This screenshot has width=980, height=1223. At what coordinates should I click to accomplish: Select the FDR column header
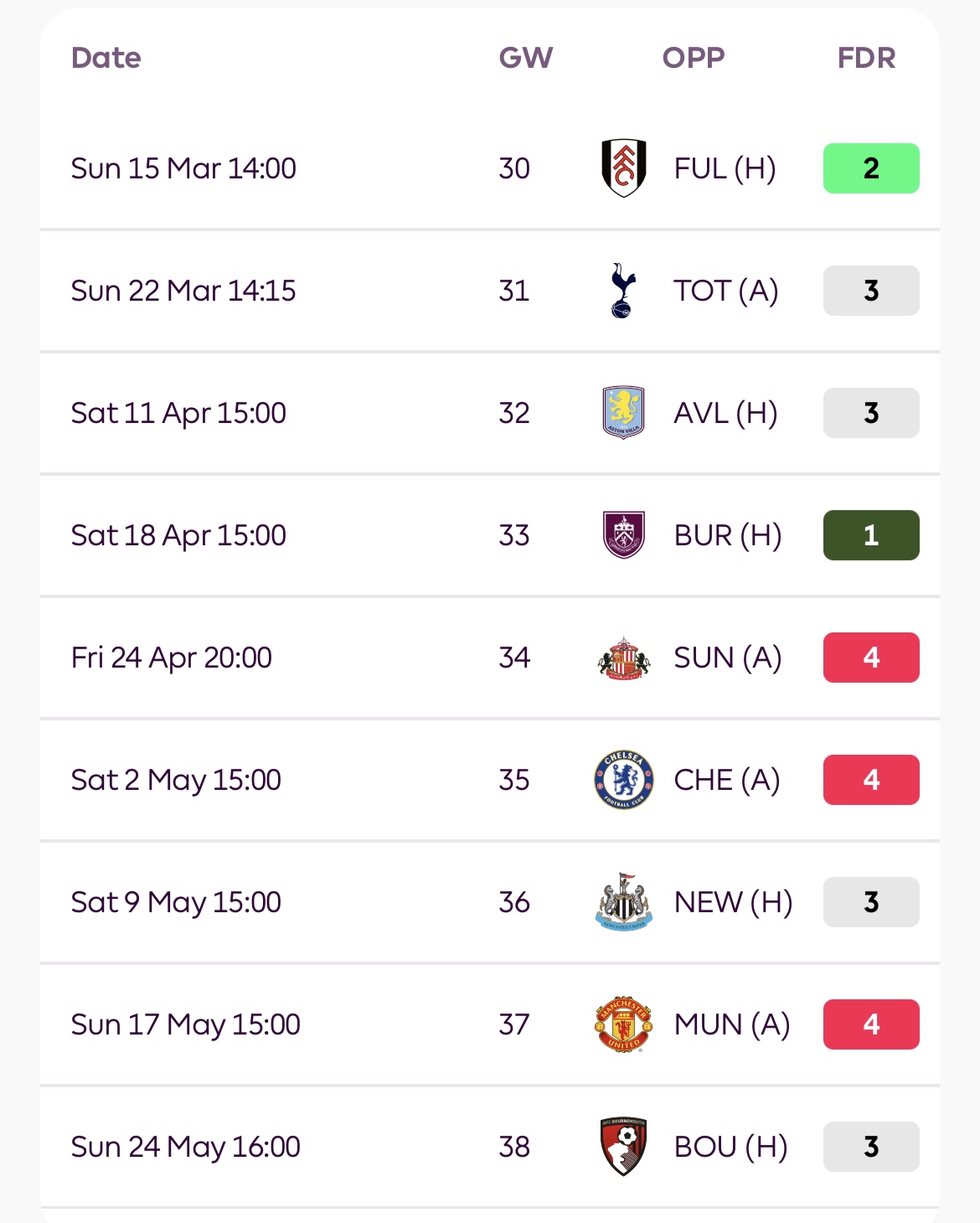867,58
